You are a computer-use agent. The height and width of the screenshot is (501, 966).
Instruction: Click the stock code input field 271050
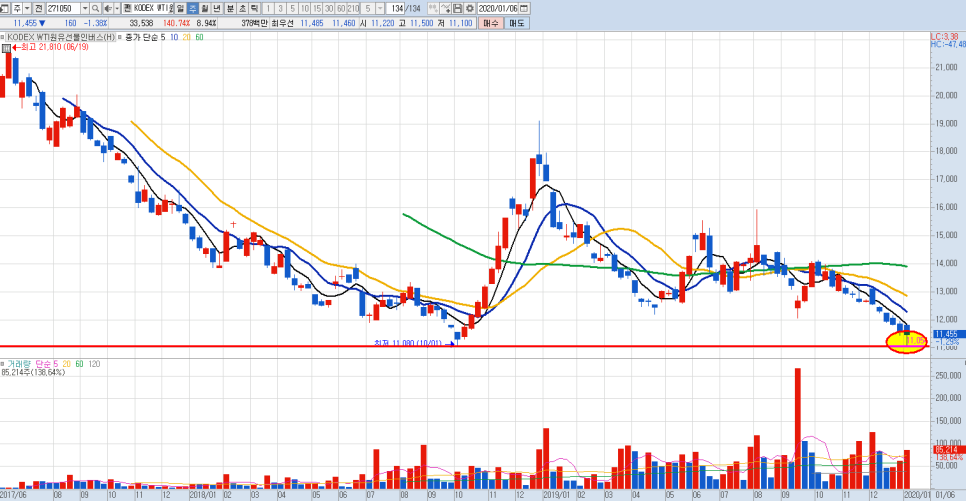pyautogui.click(x=63, y=9)
